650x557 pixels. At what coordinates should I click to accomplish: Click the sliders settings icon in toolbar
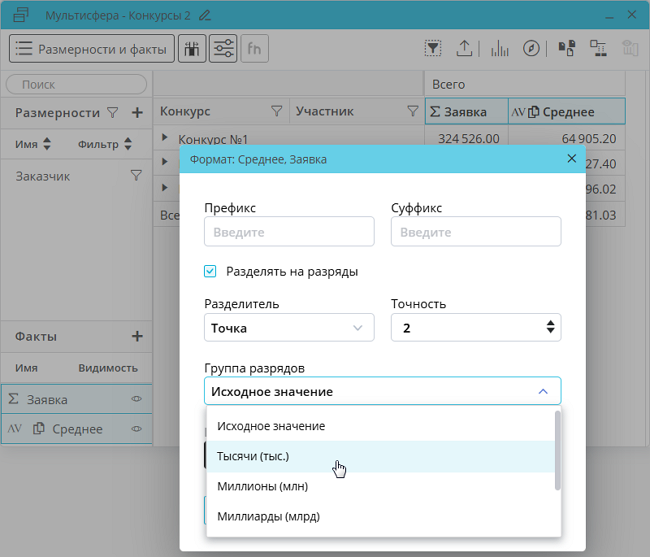click(223, 48)
